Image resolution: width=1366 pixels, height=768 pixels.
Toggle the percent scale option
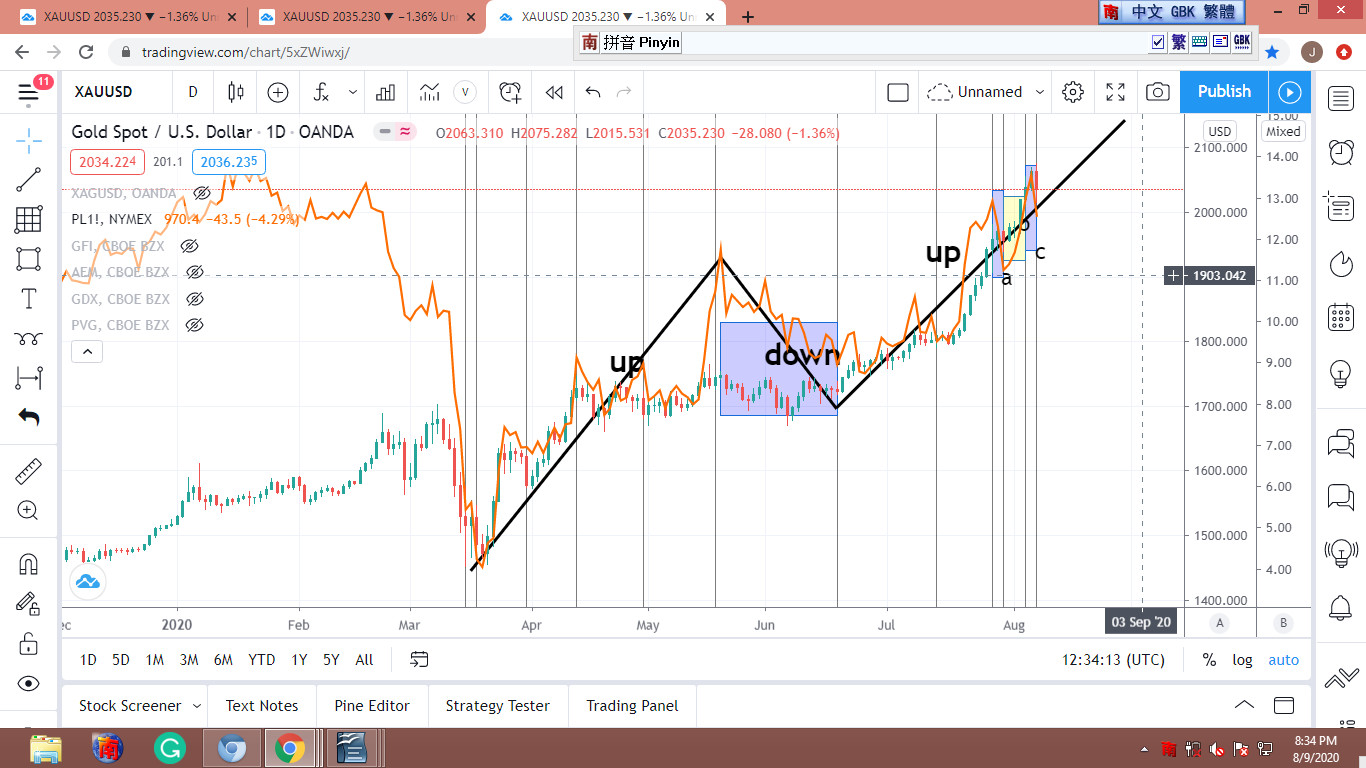(1209, 660)
